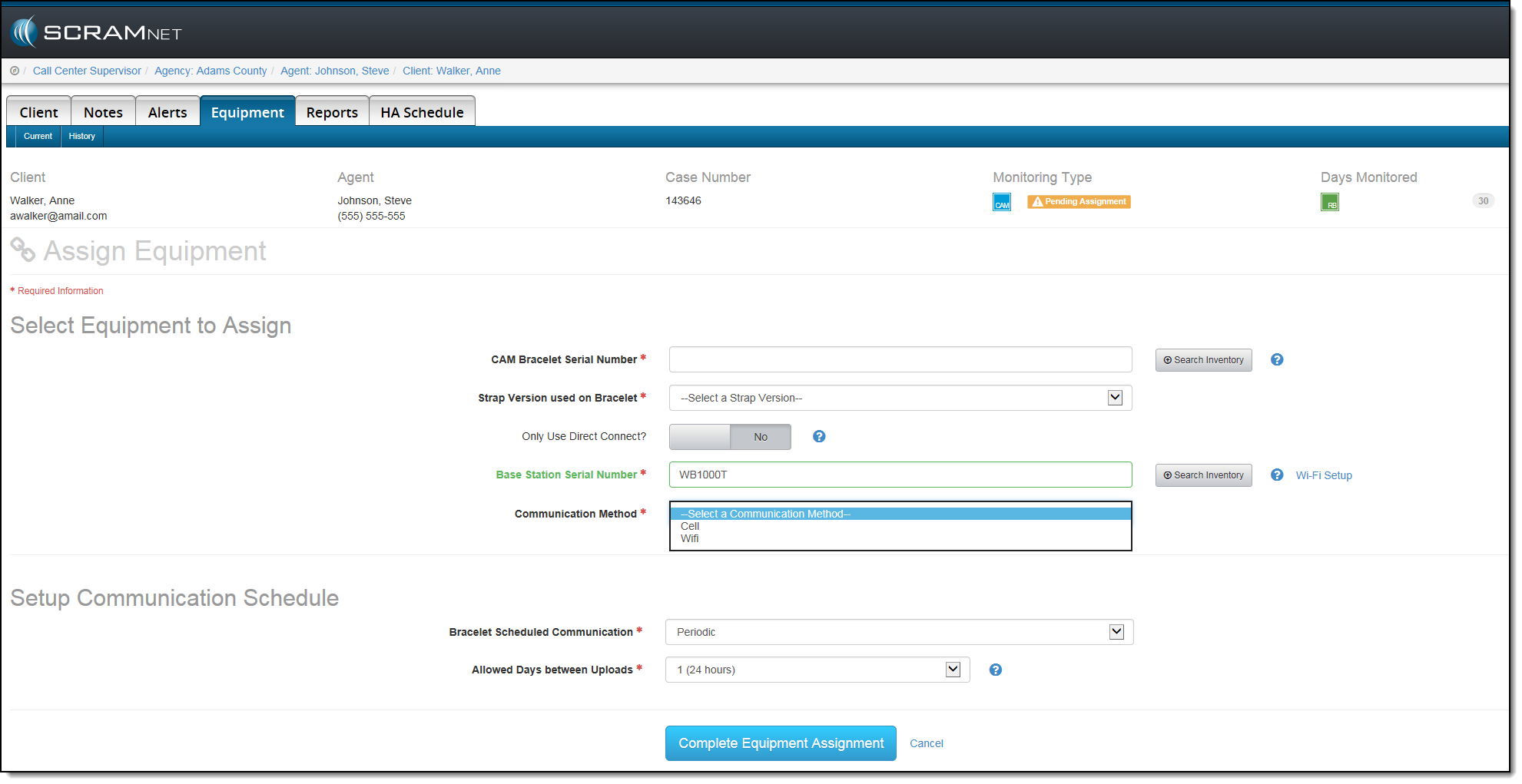Image resolution: width=1522 pixels, height=784 pixels.
Task: Click the breadcrumb home circle icon
Action: coord(15,71)
